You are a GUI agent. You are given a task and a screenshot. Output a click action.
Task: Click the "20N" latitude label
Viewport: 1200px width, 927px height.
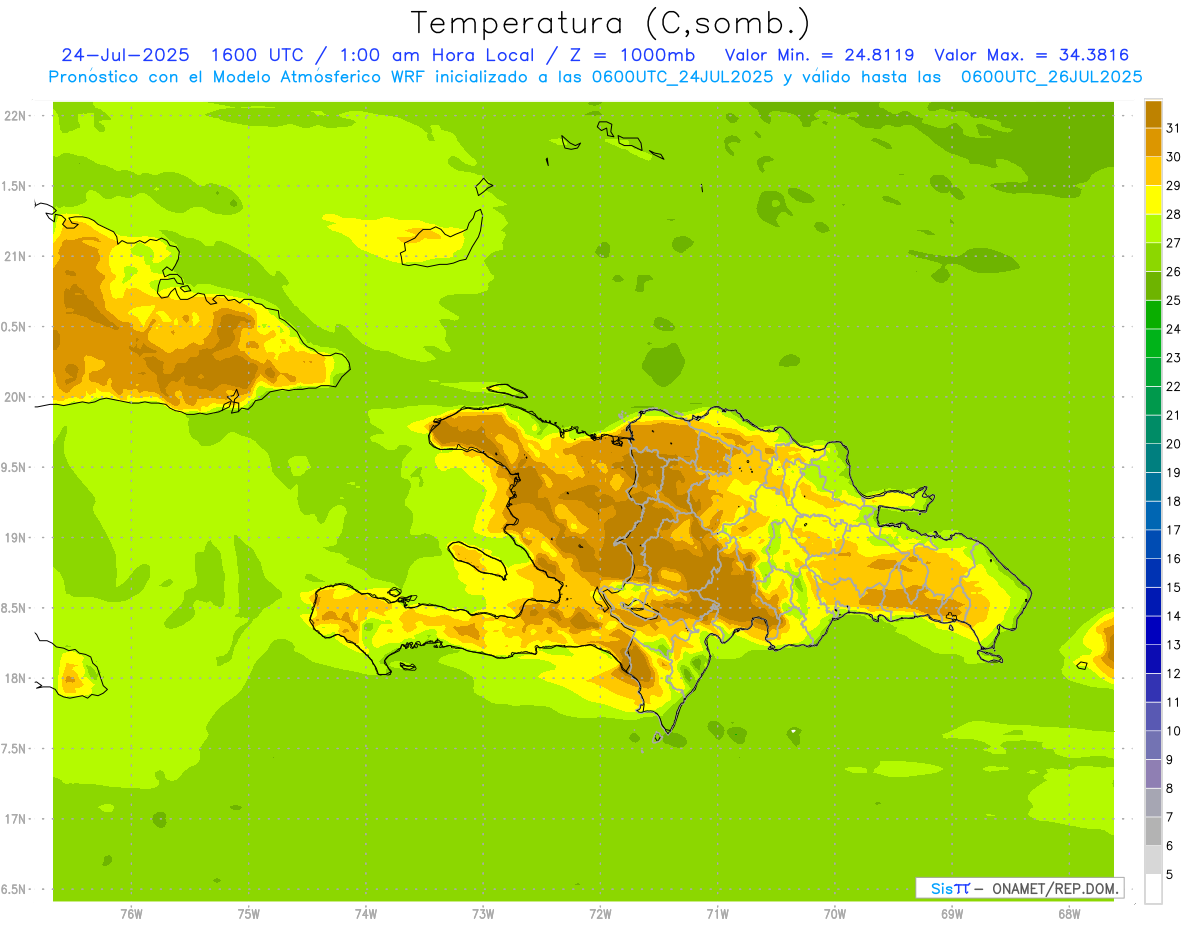(x=16, y=397)
